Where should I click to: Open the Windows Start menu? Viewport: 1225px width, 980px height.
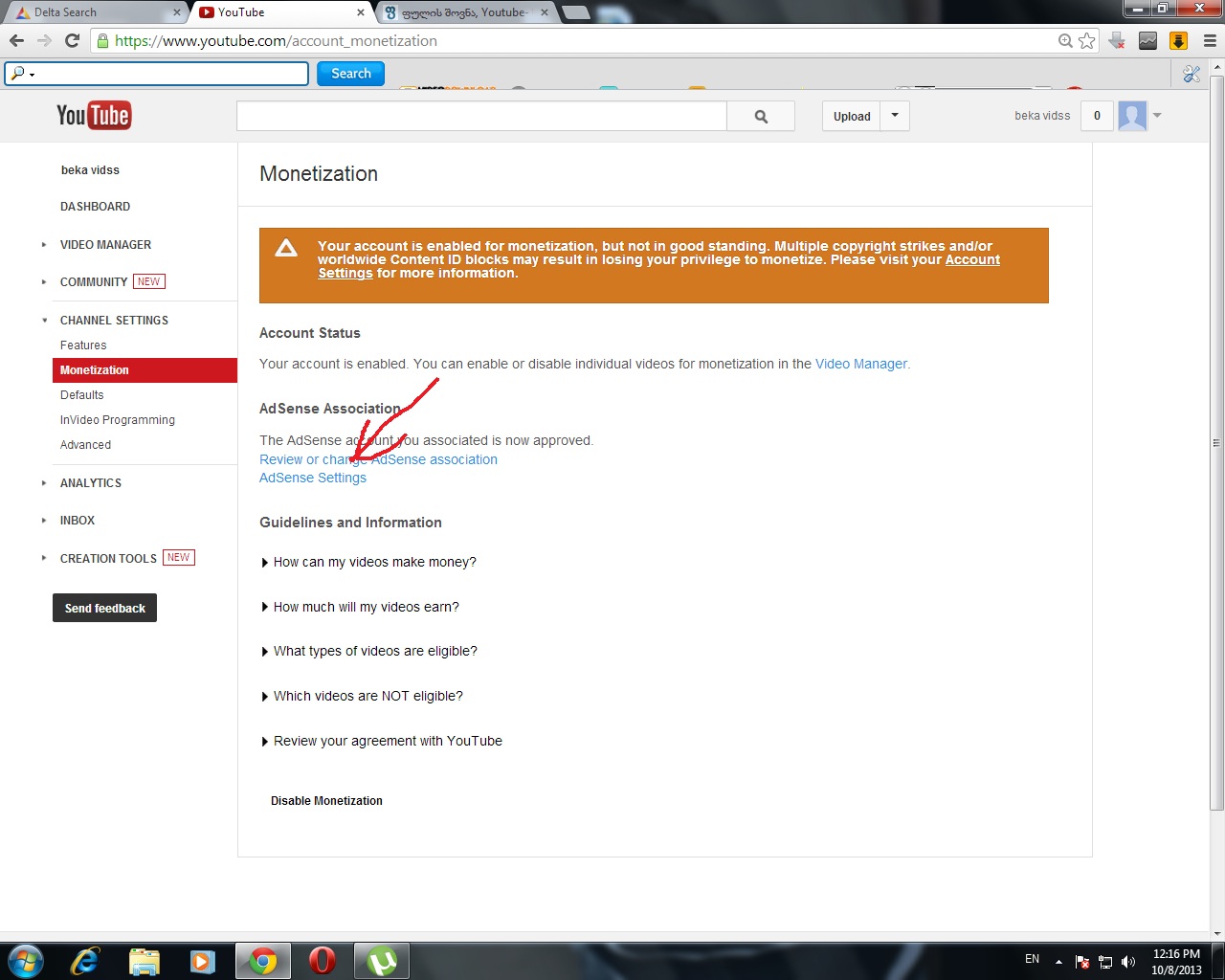[x=26, y=960]
